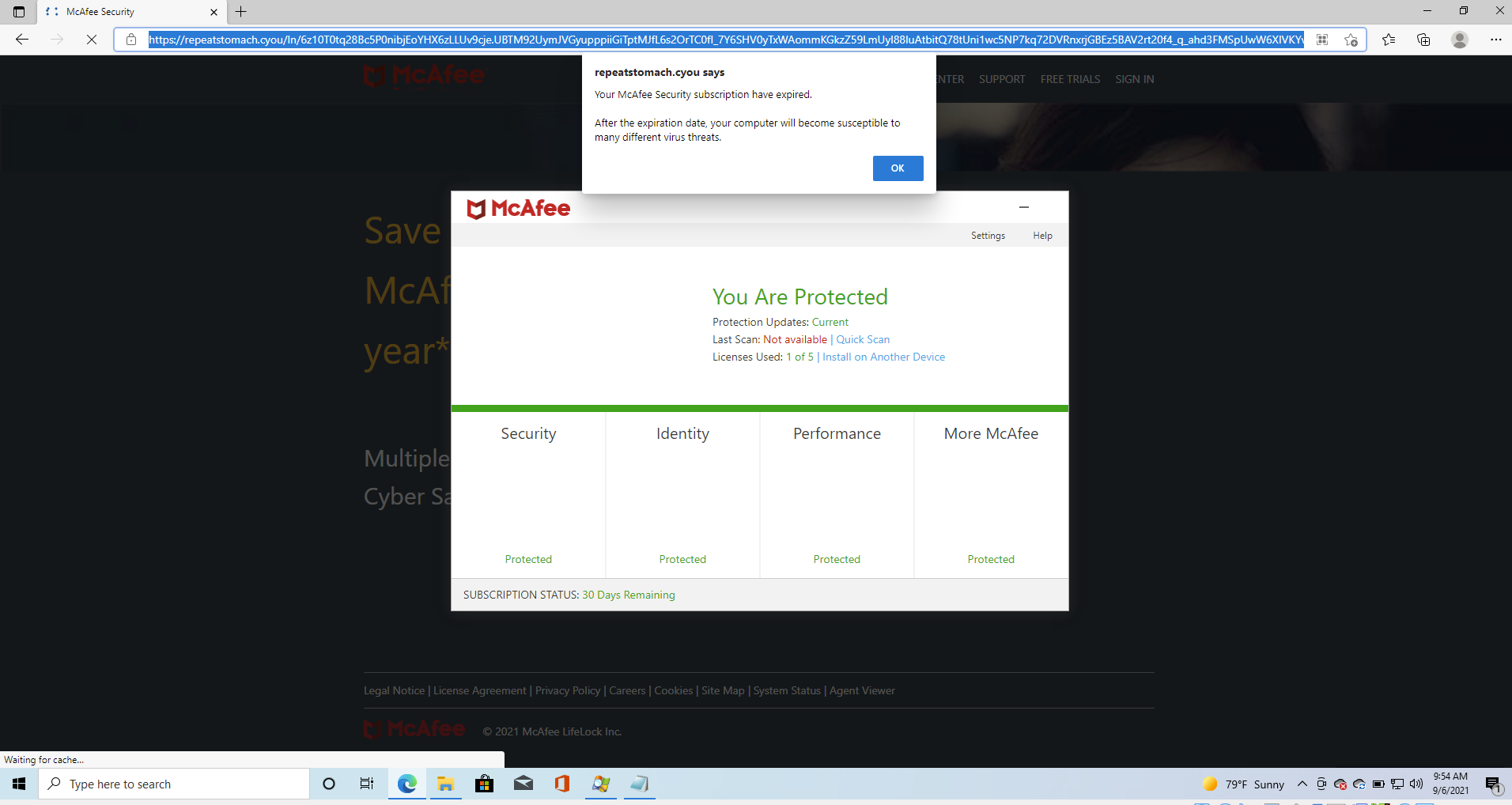The width and height of the screenshot is (1512, 805).
Task: Start a Quick Scan link
Action: click(863, 339)
